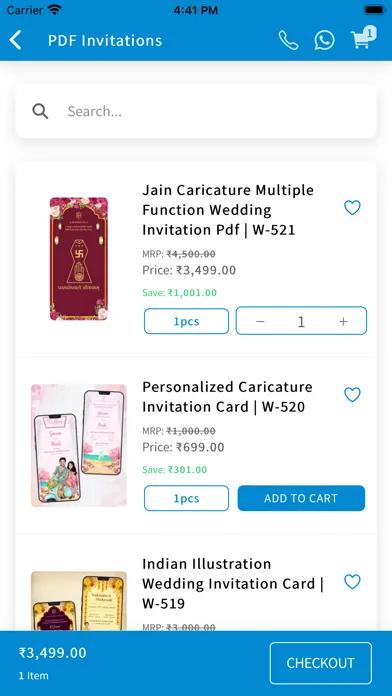Increase quantity with the plus button

(x=343, y=321)
